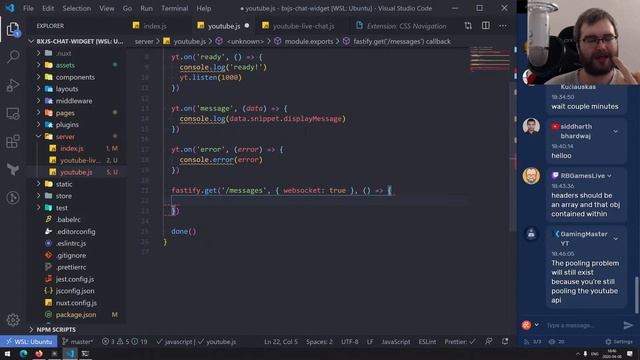This screenshot has height=360, width=640.
Task: Open the Search view in activity bar
Action: point(13,57)
